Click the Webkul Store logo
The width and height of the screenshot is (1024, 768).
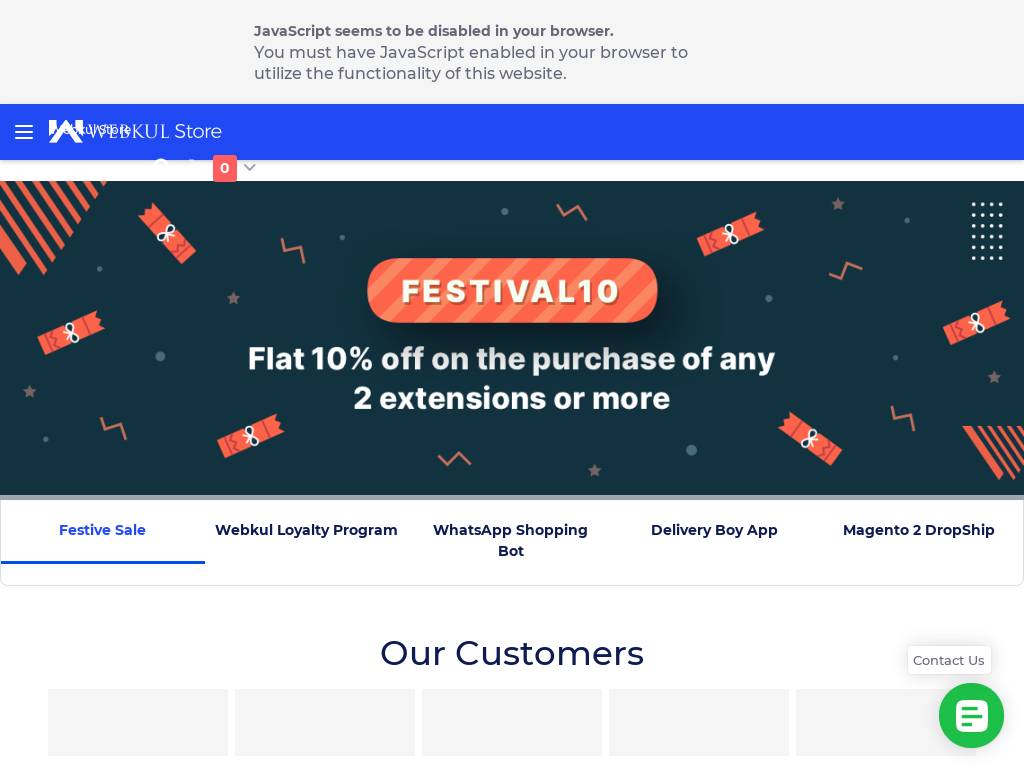click(136, 131)
